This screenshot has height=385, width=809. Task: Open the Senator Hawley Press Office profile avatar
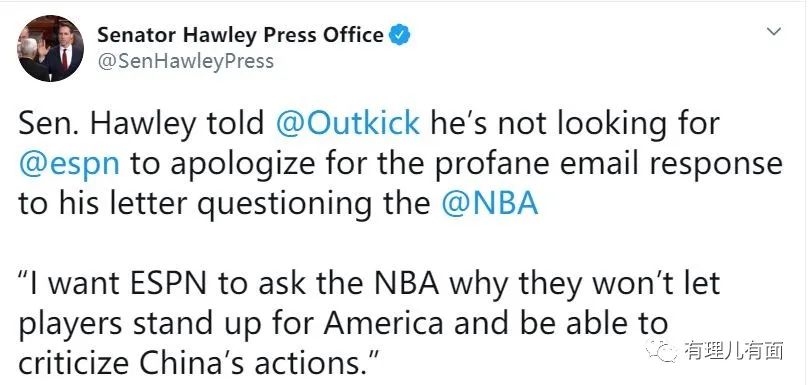coord(50,49)
